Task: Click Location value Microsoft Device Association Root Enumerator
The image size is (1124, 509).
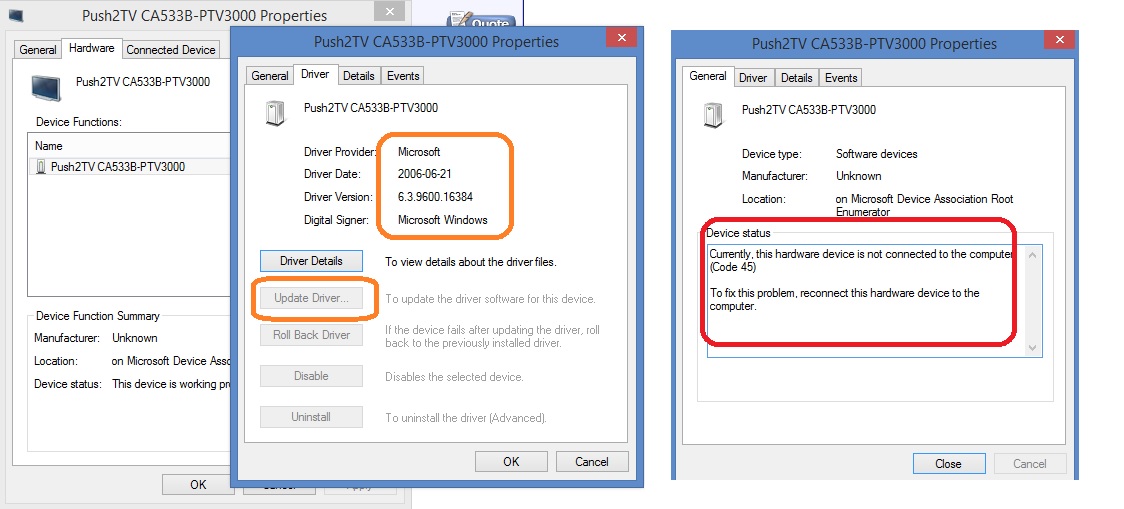Action: tap(925, 205)
